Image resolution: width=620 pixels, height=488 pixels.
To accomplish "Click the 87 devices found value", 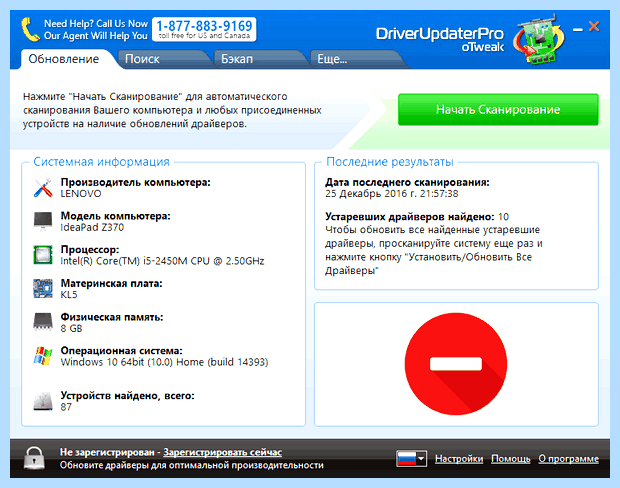I will click(x=66, y=407).
